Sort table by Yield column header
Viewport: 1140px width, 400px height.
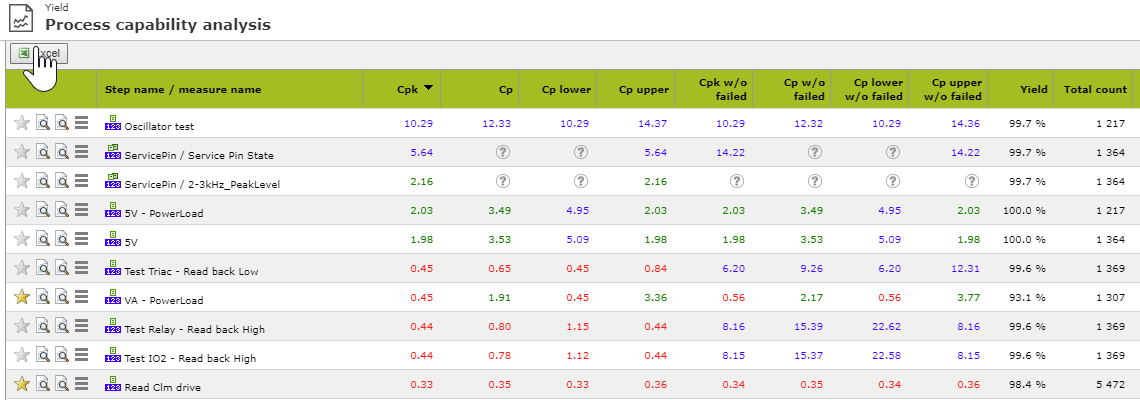[x=1033, y=89]
